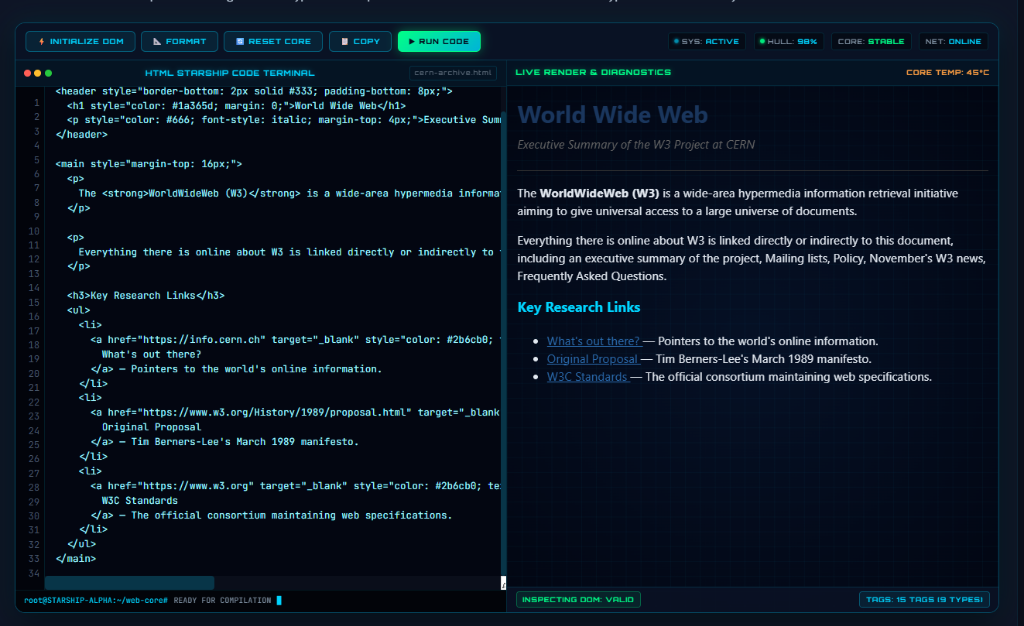
Task: Click the code line with href info.cern.ch
Action: [295, 339]
